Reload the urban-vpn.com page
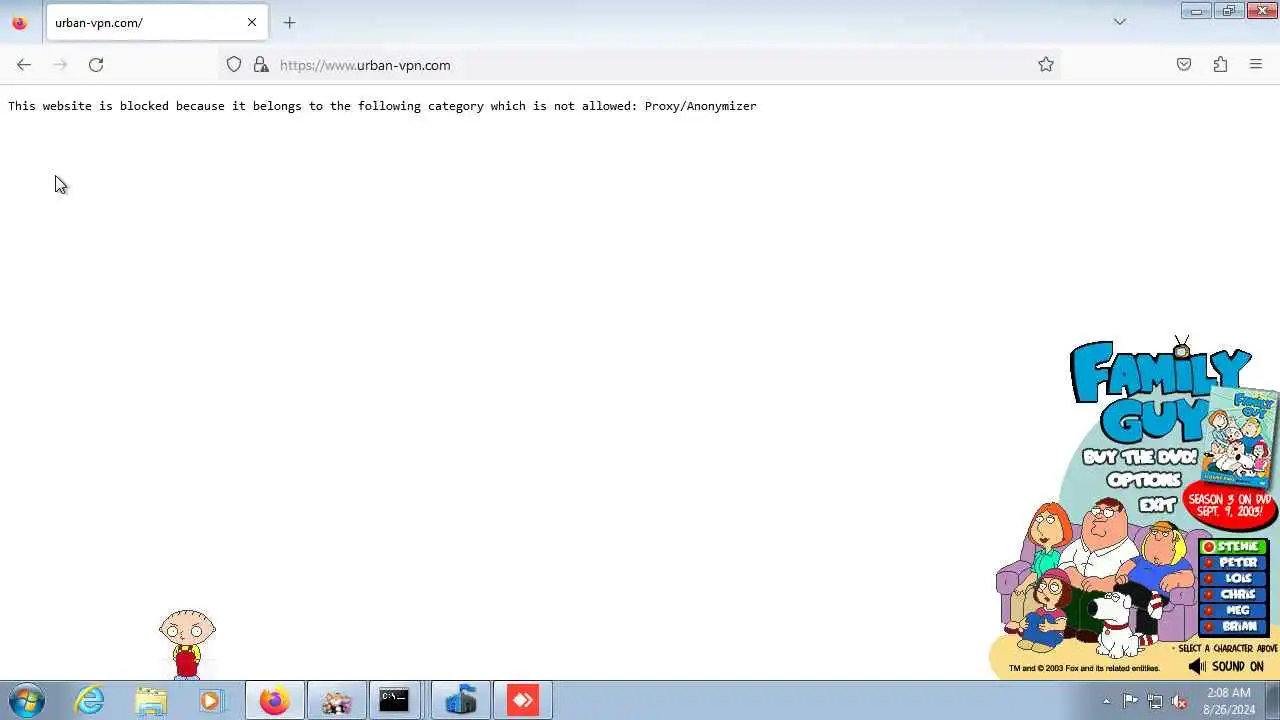Screen dimensions: 1280x720 [96, 65]
